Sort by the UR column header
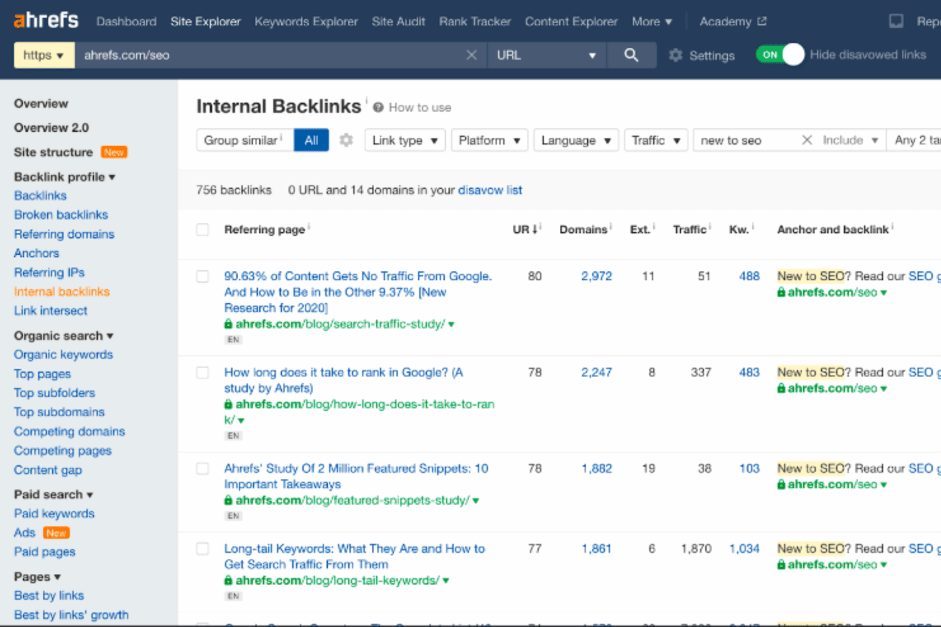 click(525, 229)
